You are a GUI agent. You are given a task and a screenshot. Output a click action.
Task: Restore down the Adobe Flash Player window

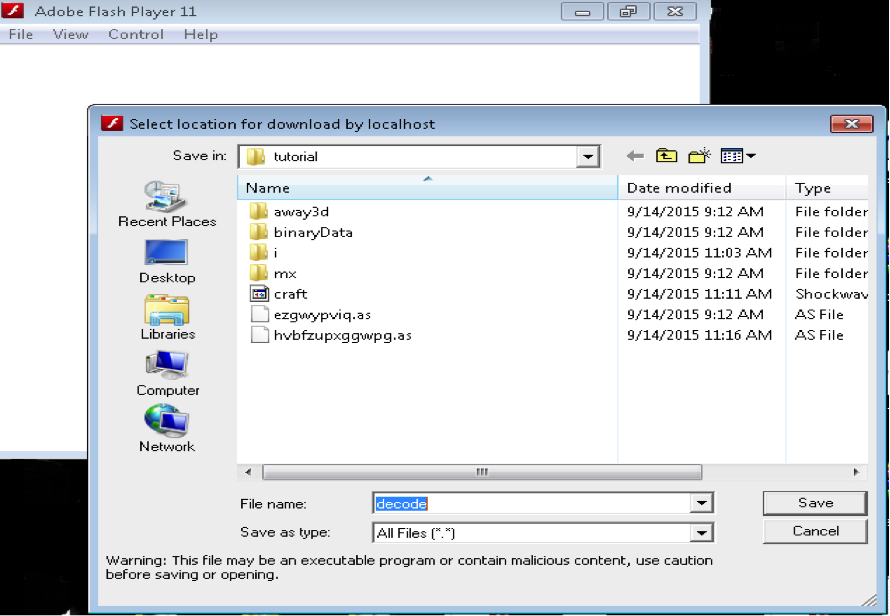pos(628,11)
